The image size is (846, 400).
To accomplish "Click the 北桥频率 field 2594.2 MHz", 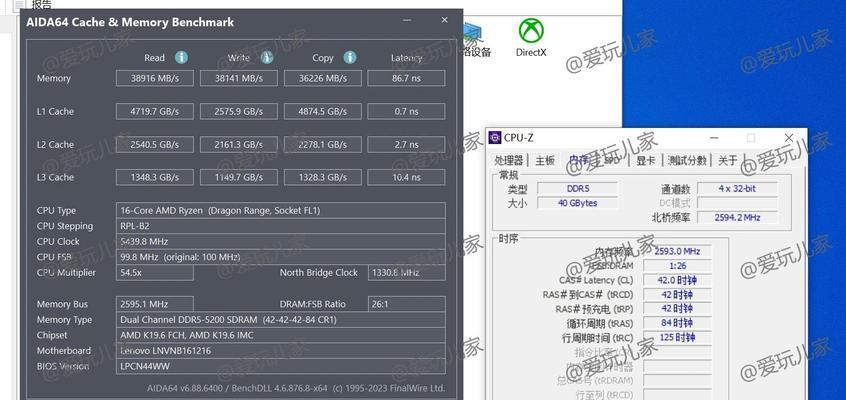I will pos(738,218).
